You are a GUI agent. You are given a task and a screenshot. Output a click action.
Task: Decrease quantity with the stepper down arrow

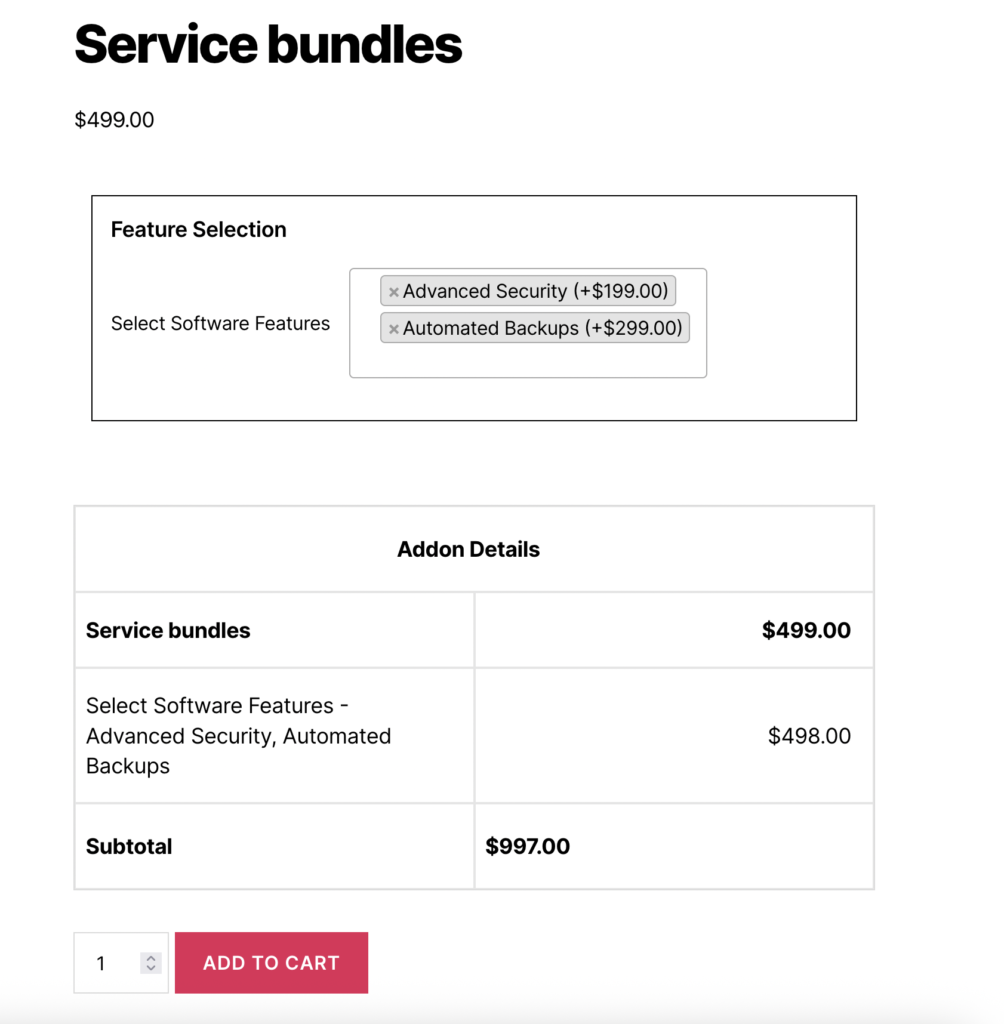(x=151, y=969)
